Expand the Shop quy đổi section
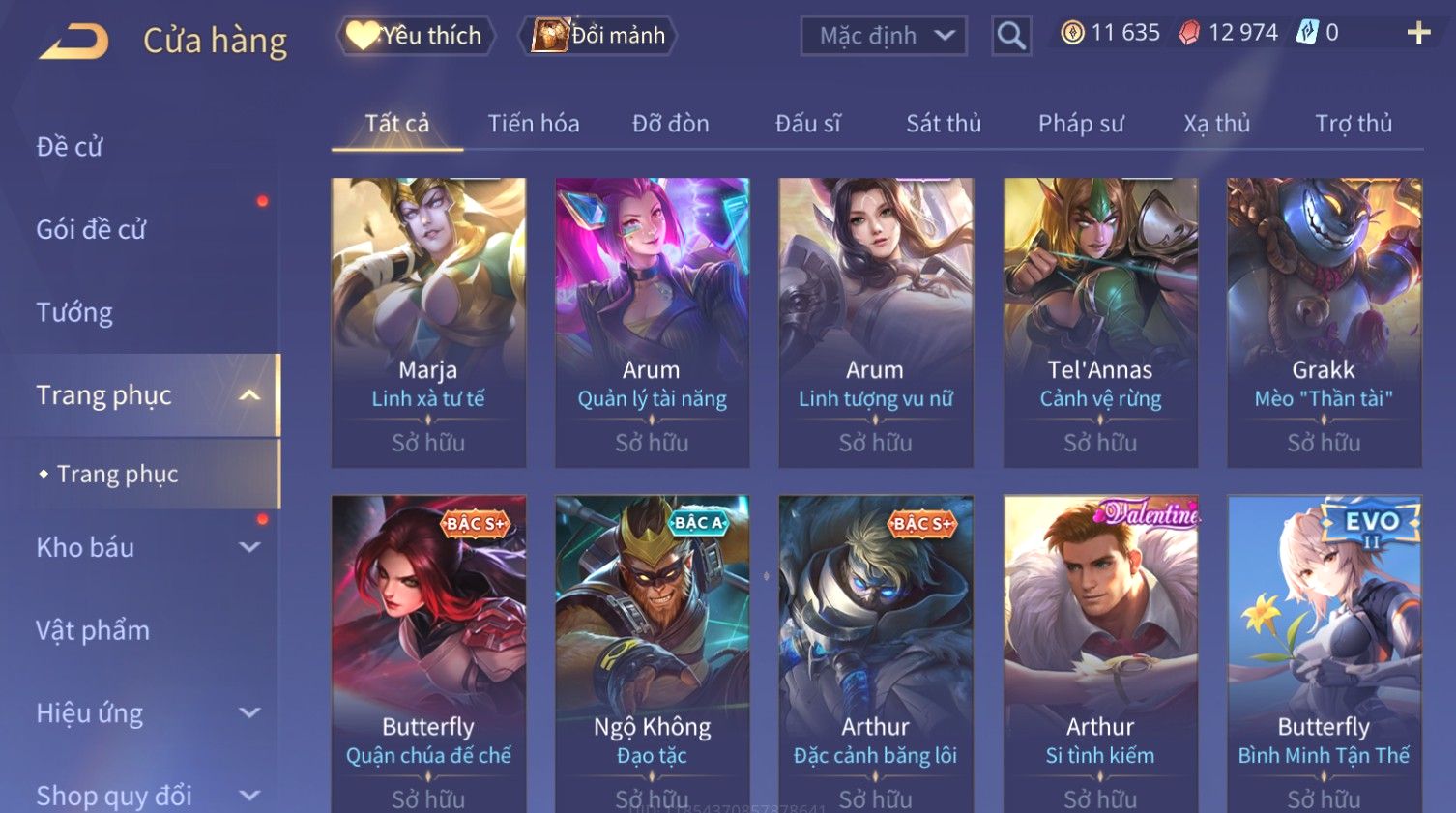This screenshot has width=1456, height=813. (249, 796)
